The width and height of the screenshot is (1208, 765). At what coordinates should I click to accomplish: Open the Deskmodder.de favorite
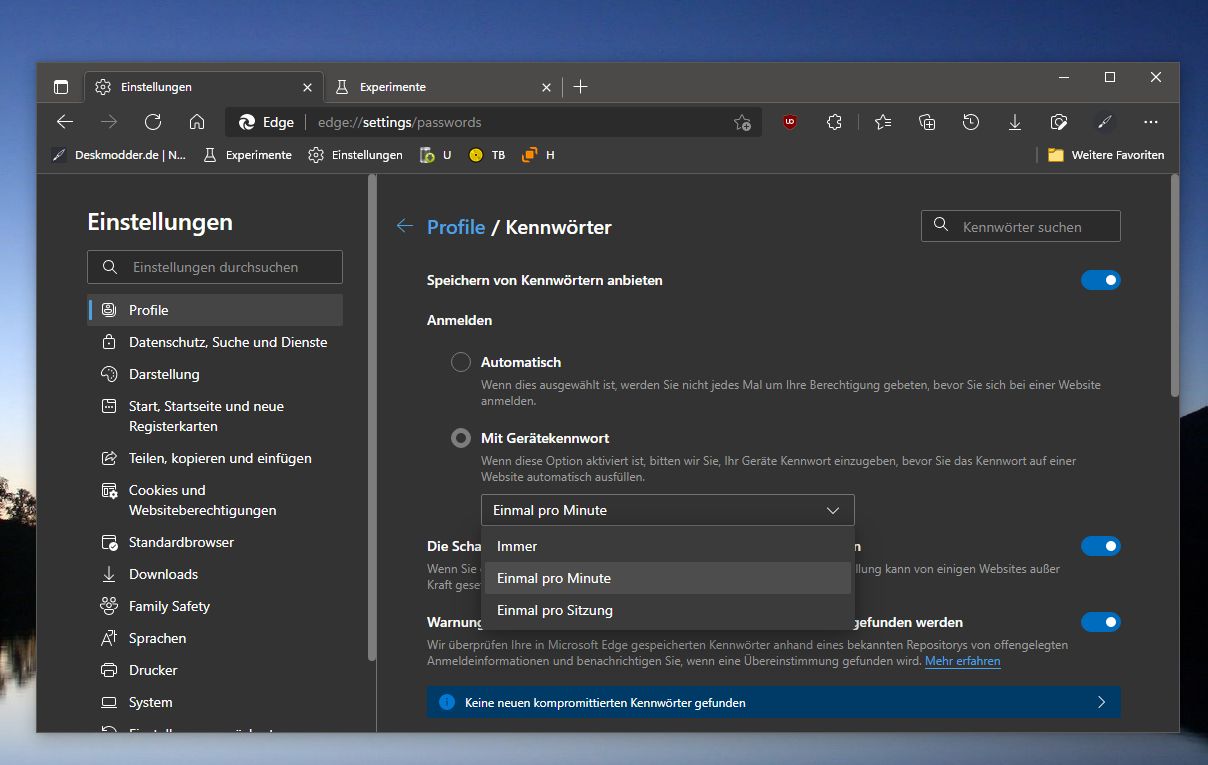pos(119,155)
